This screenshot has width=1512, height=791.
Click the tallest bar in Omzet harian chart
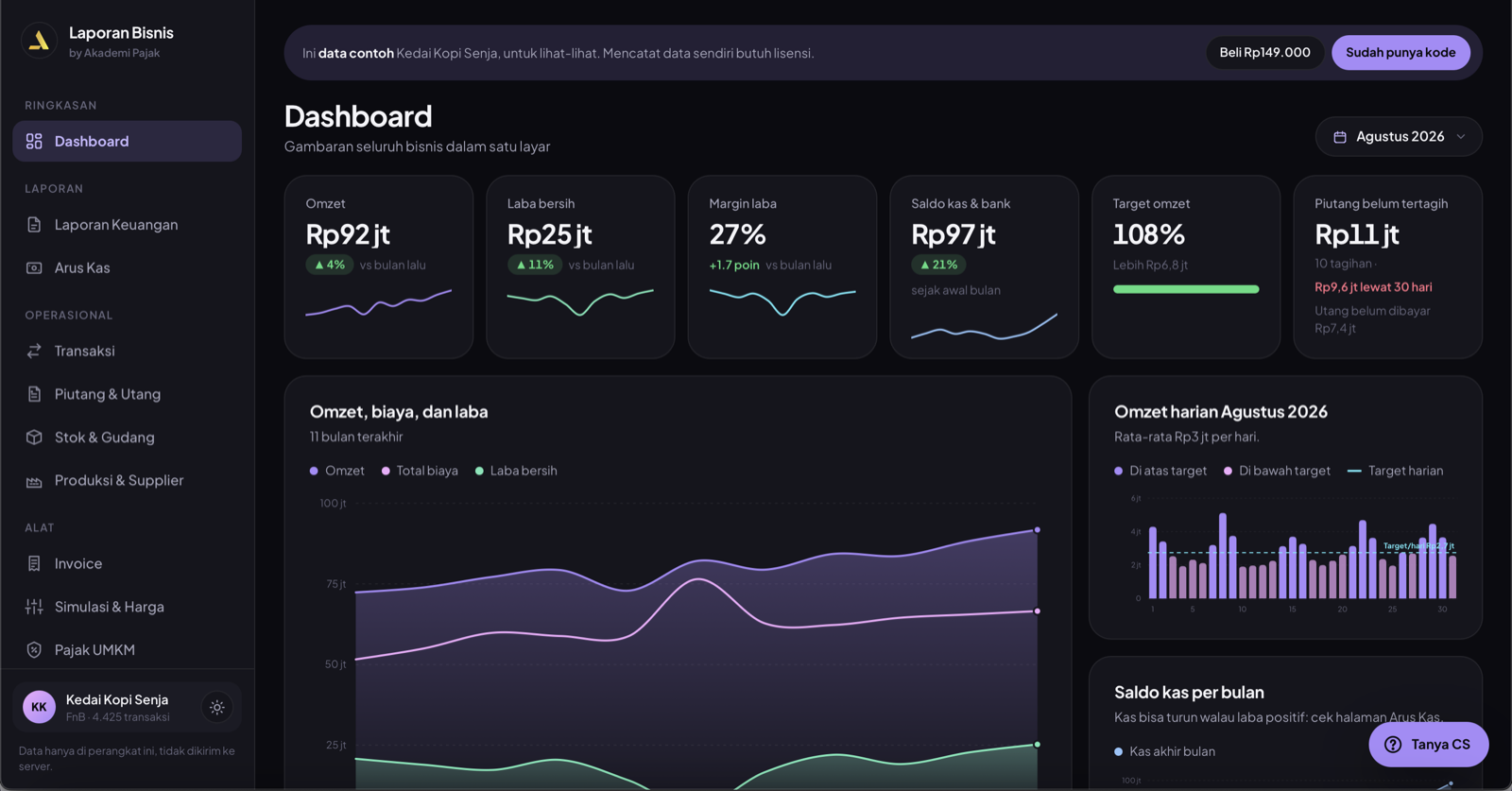pyautogui.click(x=1223, y=556)
